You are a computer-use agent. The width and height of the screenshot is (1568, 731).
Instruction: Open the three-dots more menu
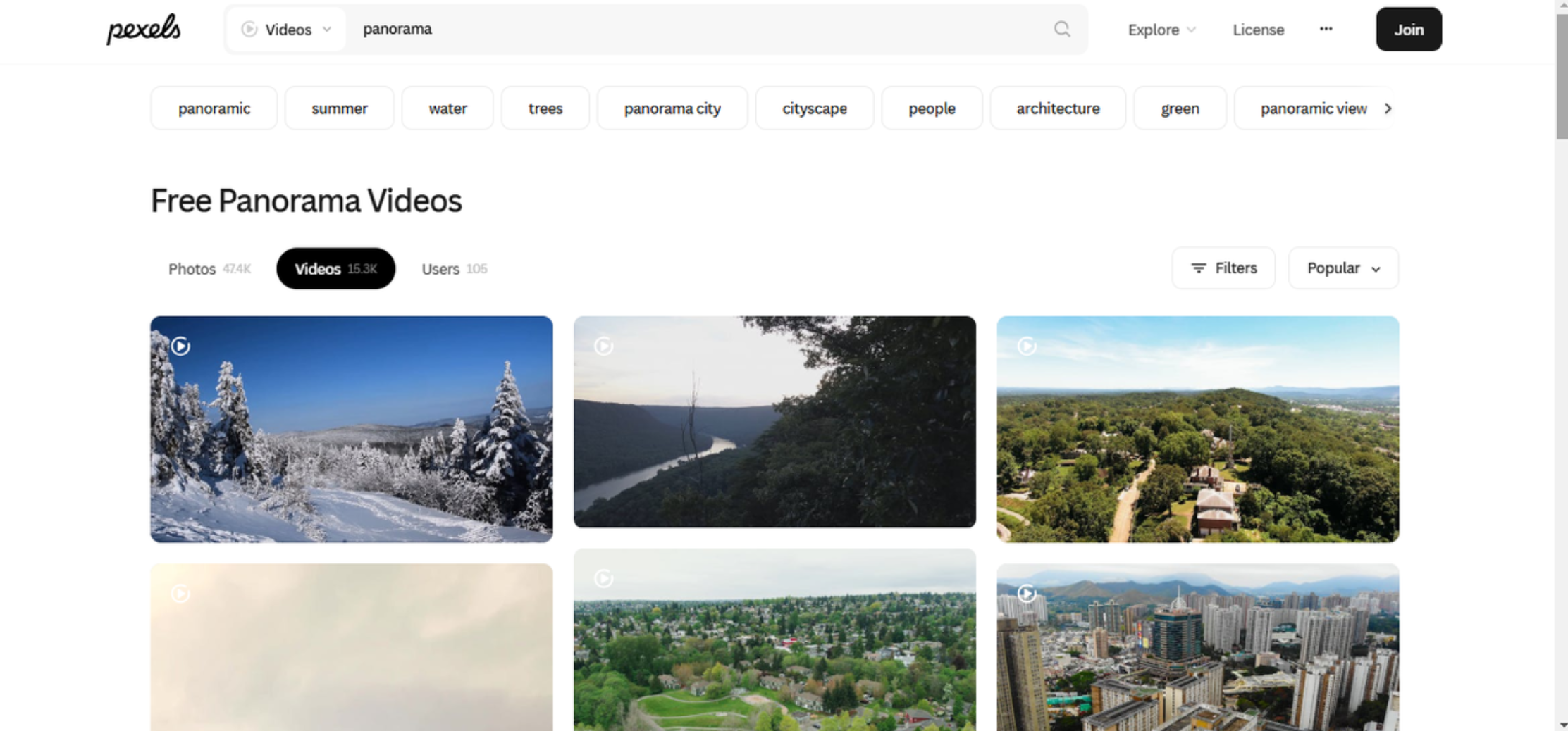pos(1326,29)
